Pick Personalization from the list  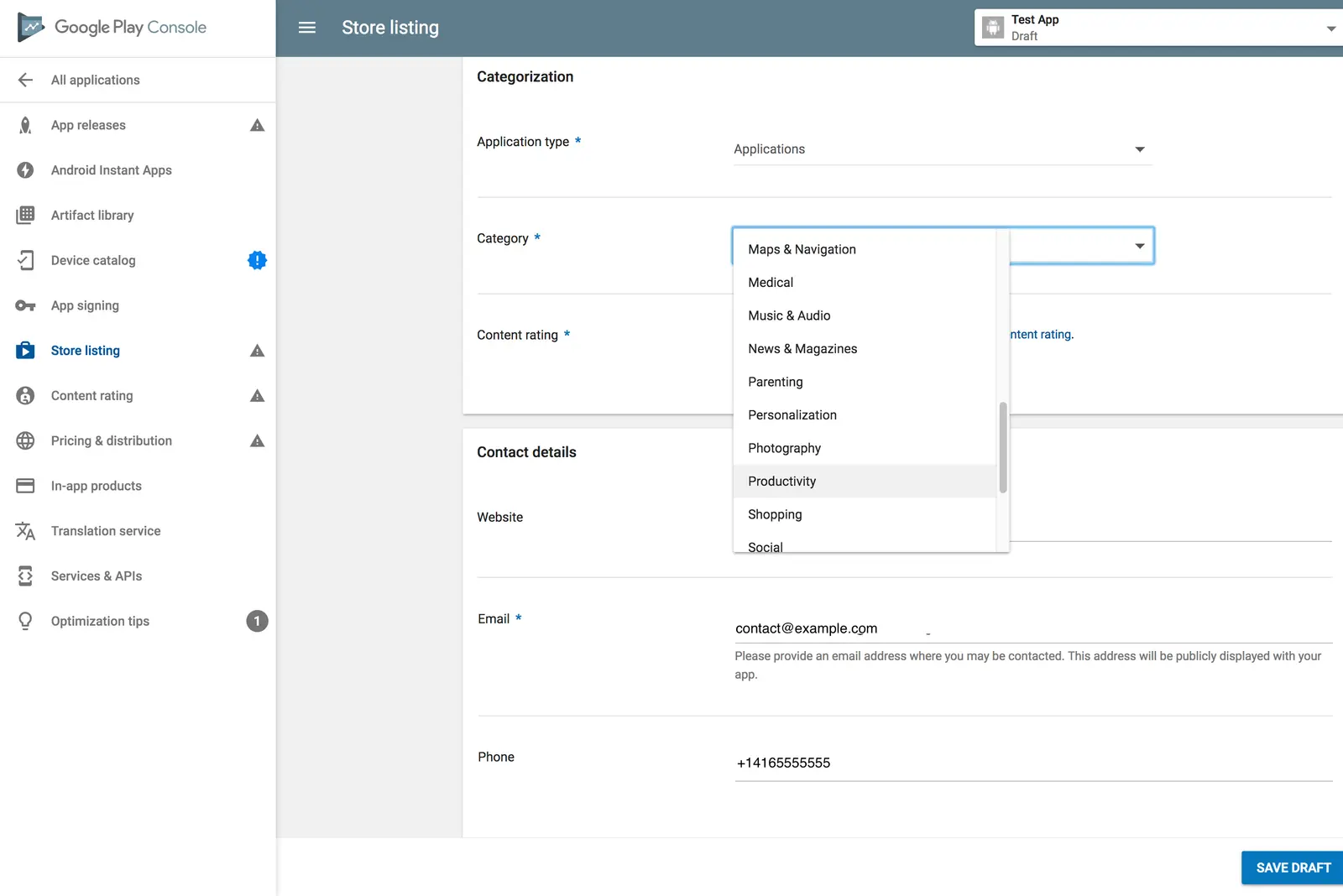(x=865, y=415)
